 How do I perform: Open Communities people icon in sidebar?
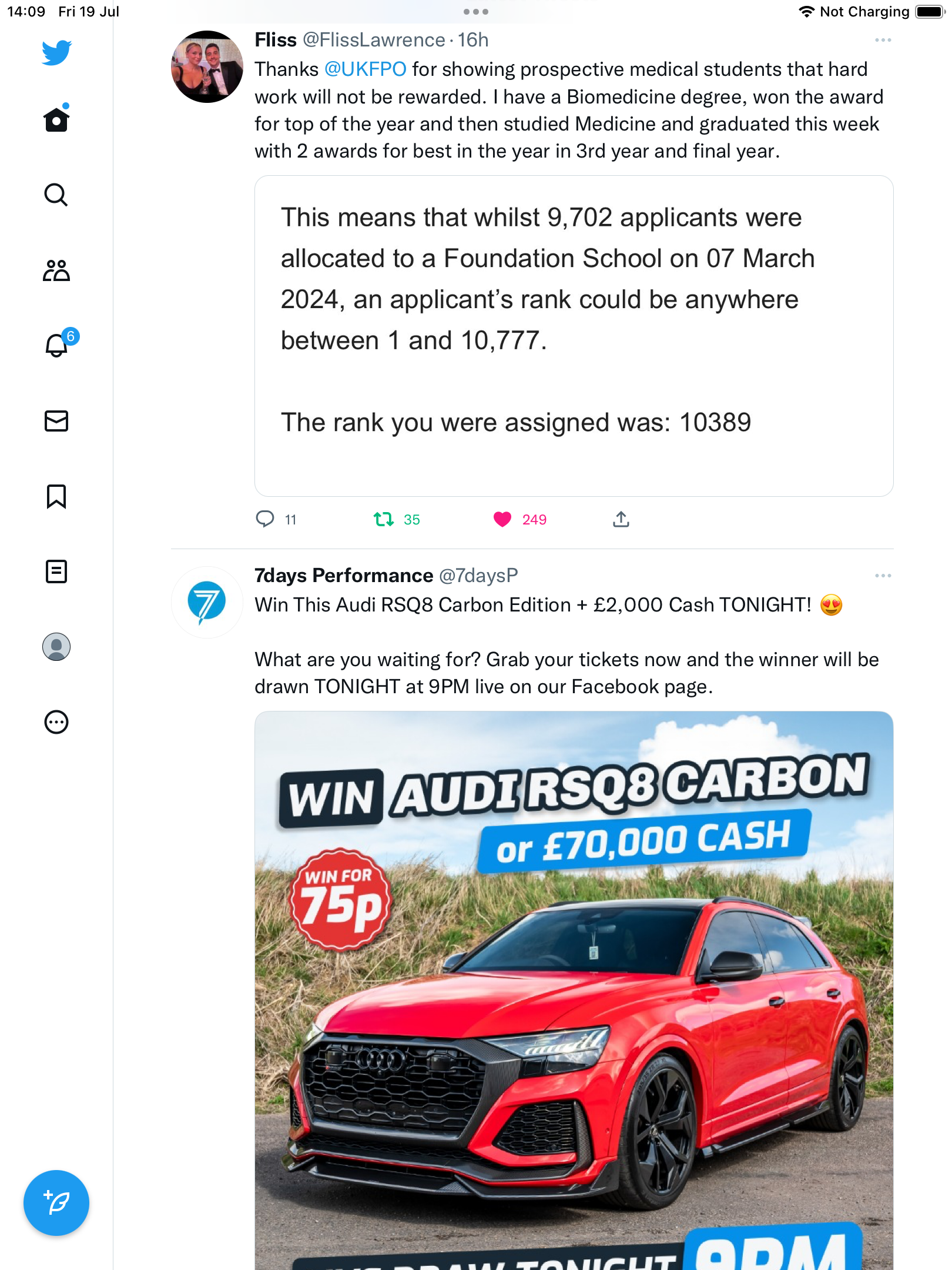pyautogui.click(x=56, y=270)
